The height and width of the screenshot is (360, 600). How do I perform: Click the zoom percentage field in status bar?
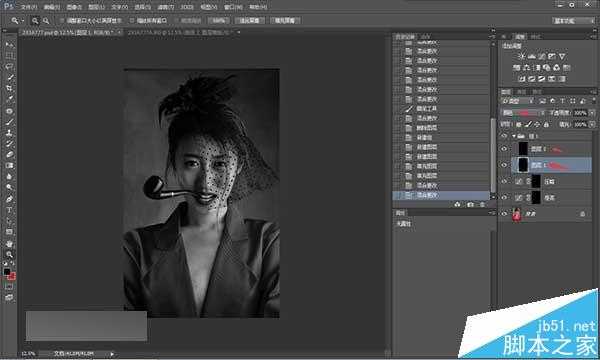click(29, 354)
